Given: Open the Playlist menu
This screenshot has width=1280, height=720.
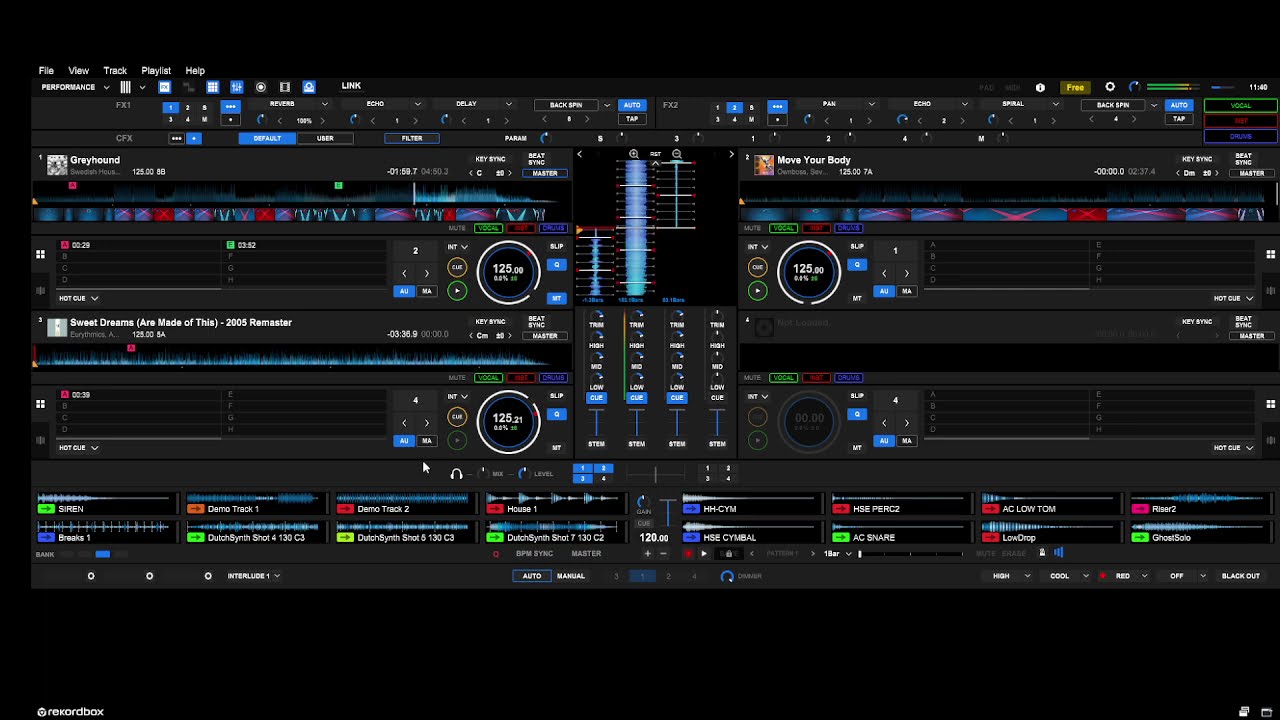Looking at the screenshot, I should pyautogui.click(x=156, y=71).
